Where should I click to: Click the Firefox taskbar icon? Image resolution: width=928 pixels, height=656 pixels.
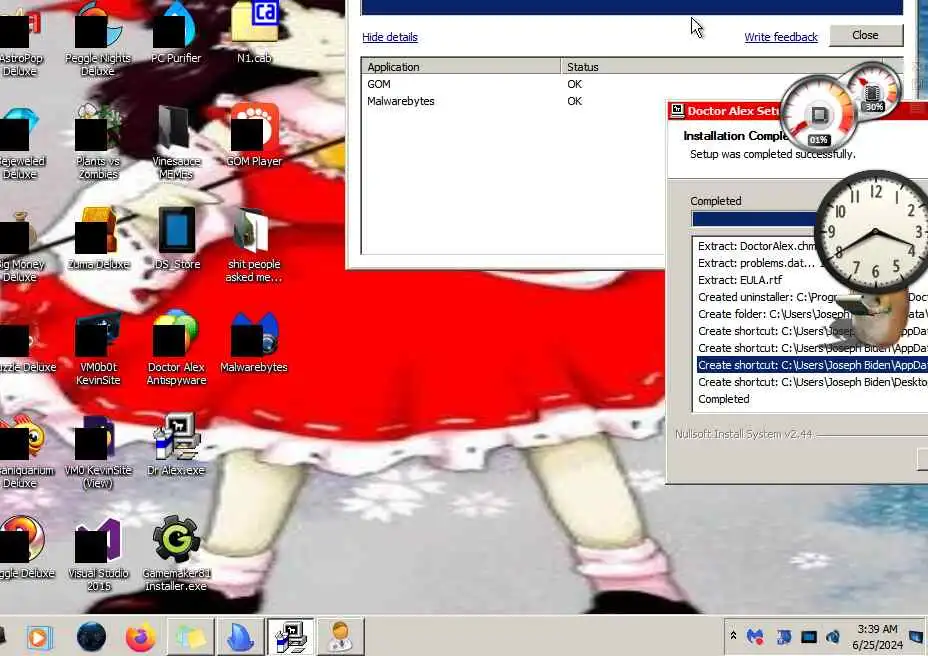pyautogui.click(x=140, y=637)
